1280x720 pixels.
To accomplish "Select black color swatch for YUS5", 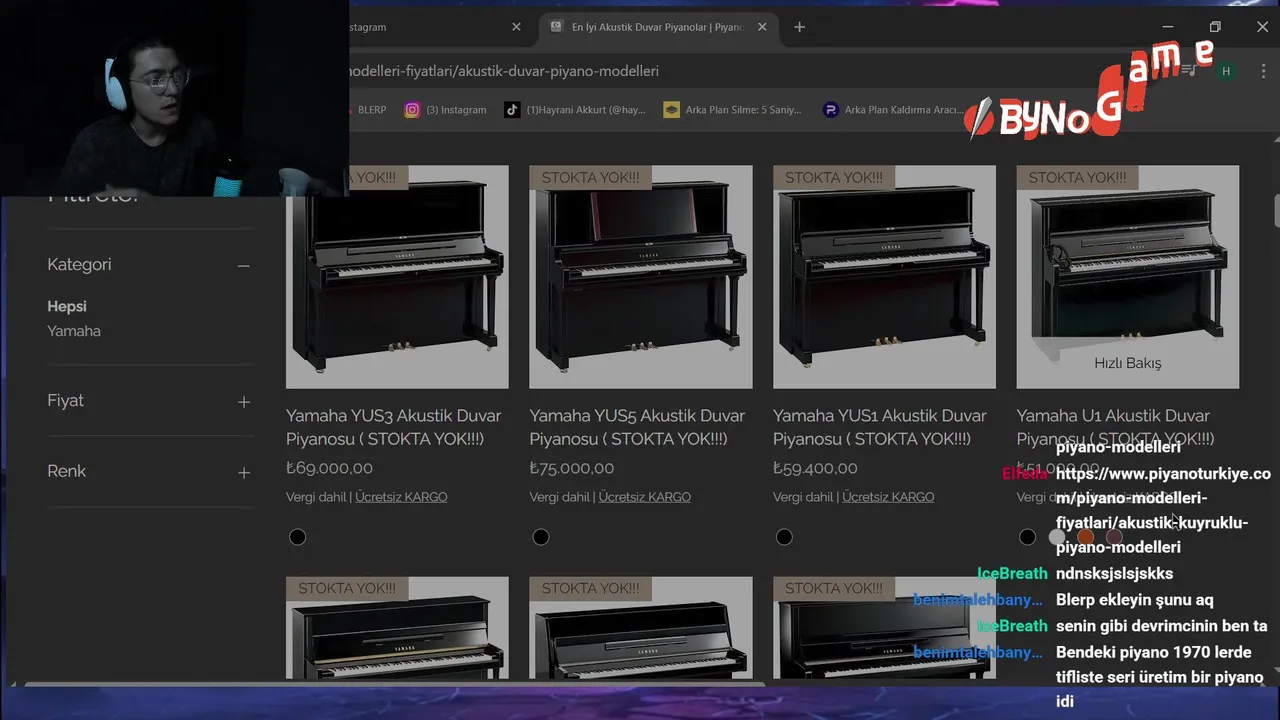I will (541, 537).
